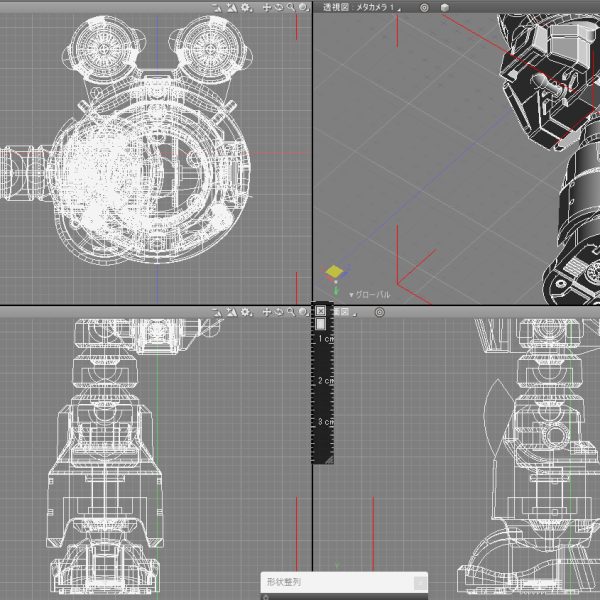Click the target icon in the perspective view header
The image size is (600, 600).
click(424, 7)
